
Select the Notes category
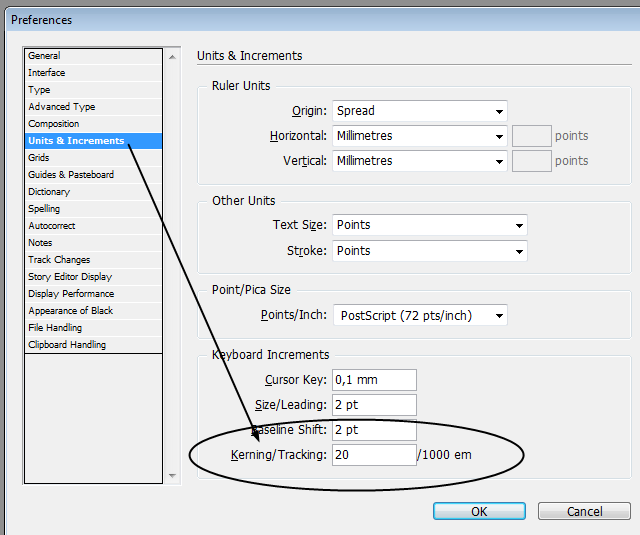point(93,243)
